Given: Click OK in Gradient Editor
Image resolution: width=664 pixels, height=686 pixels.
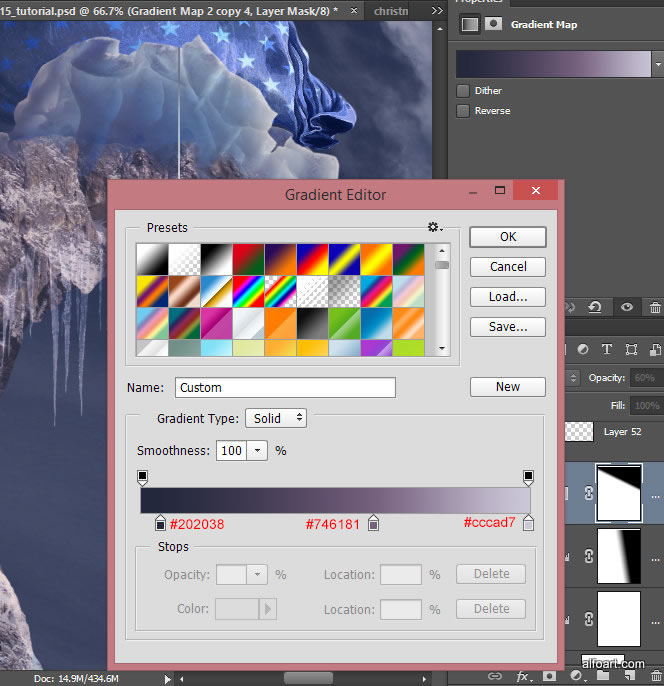Looking at the screenshot, I should tap(508, 237).
